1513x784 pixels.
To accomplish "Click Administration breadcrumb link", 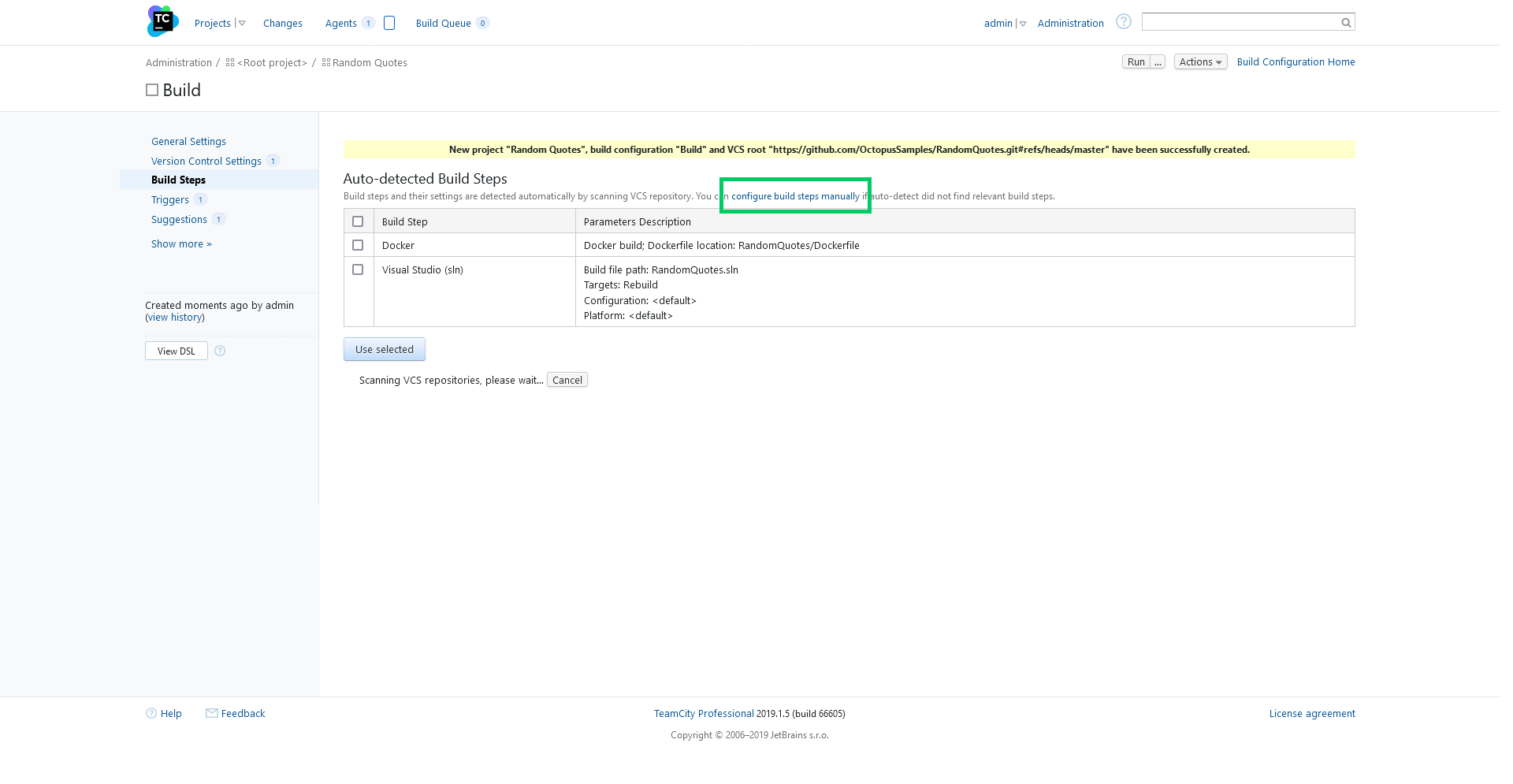I will 179,63.
